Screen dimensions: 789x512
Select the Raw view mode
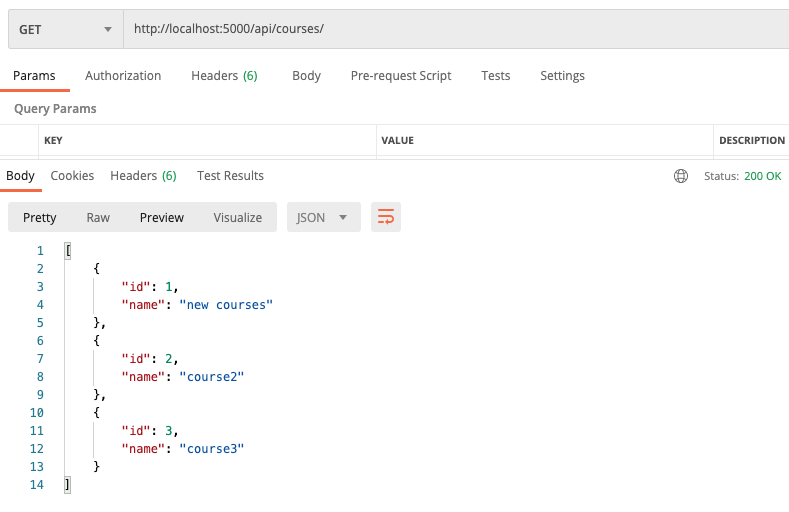pos(98,217)
